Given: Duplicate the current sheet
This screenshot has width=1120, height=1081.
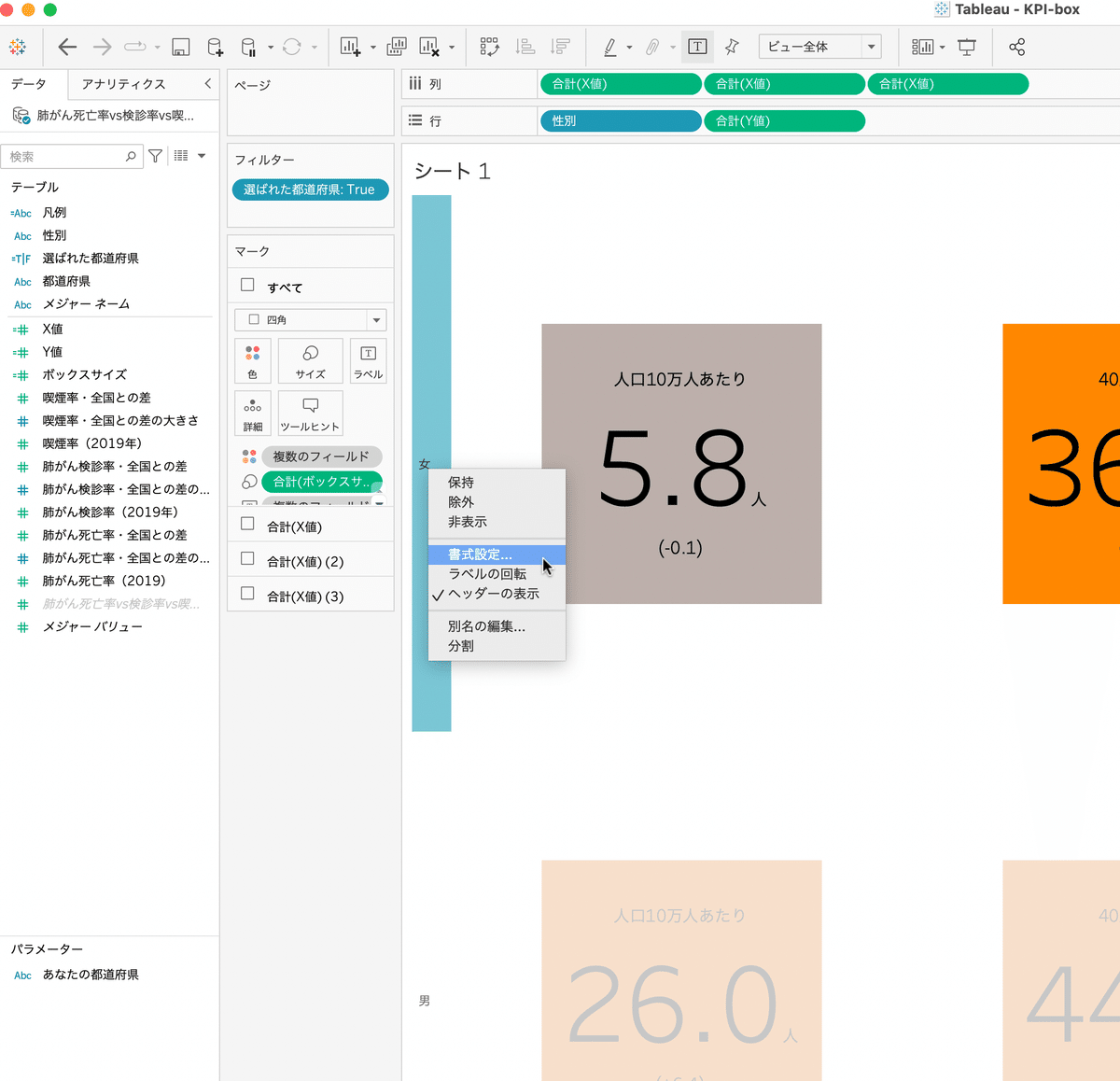Looking at the screenshot, I should pos(397,47).
